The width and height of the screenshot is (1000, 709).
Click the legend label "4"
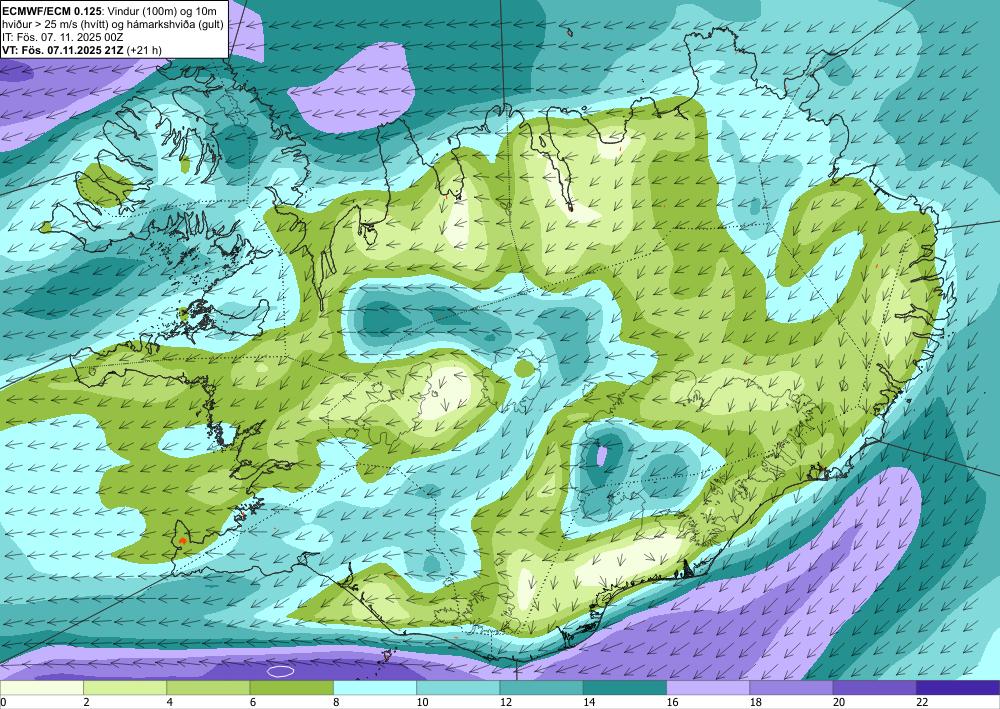coord(169,702)
